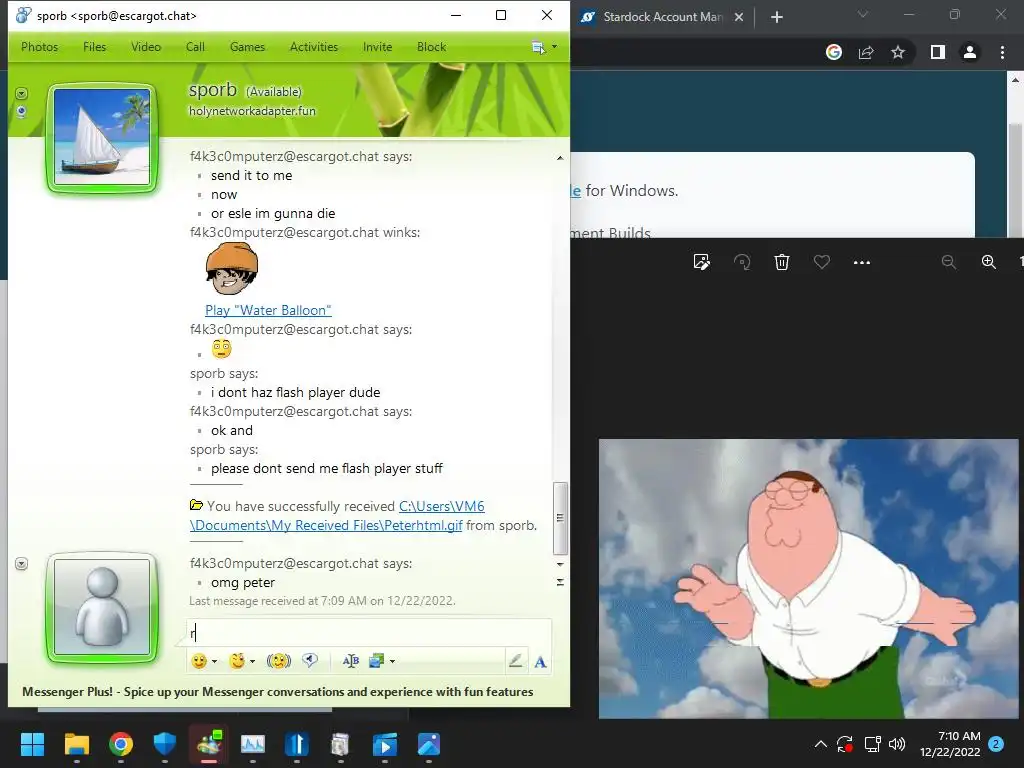Toggle the Chrome side panel icon
Viewport: 1024px width, 768px height.
click(x=938, y=52)
